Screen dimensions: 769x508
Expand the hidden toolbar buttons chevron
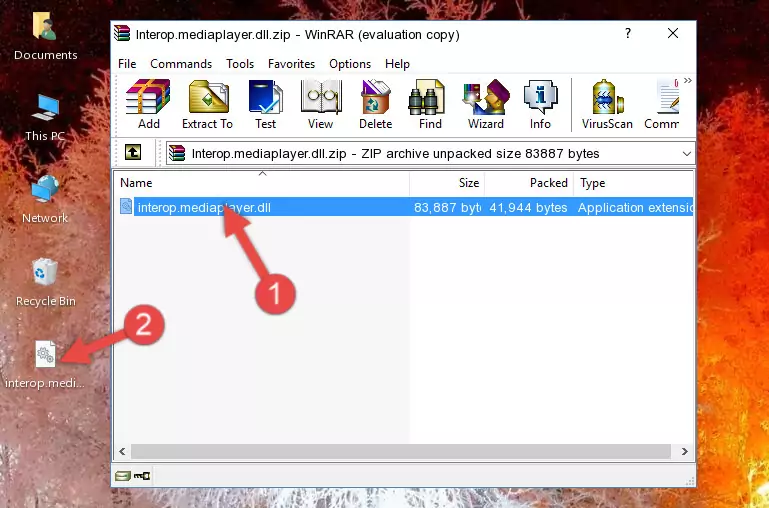pos(688,80)
